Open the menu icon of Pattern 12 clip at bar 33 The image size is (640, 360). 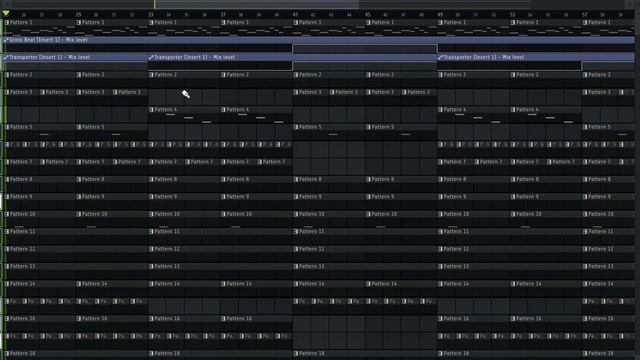(x=151, y=249)
